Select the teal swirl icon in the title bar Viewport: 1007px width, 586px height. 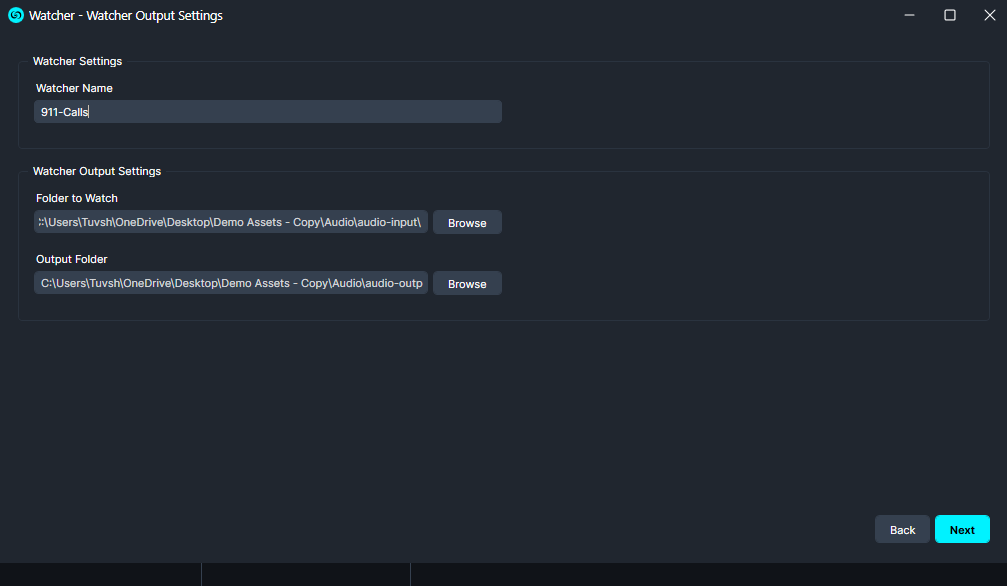pos(16,15)
